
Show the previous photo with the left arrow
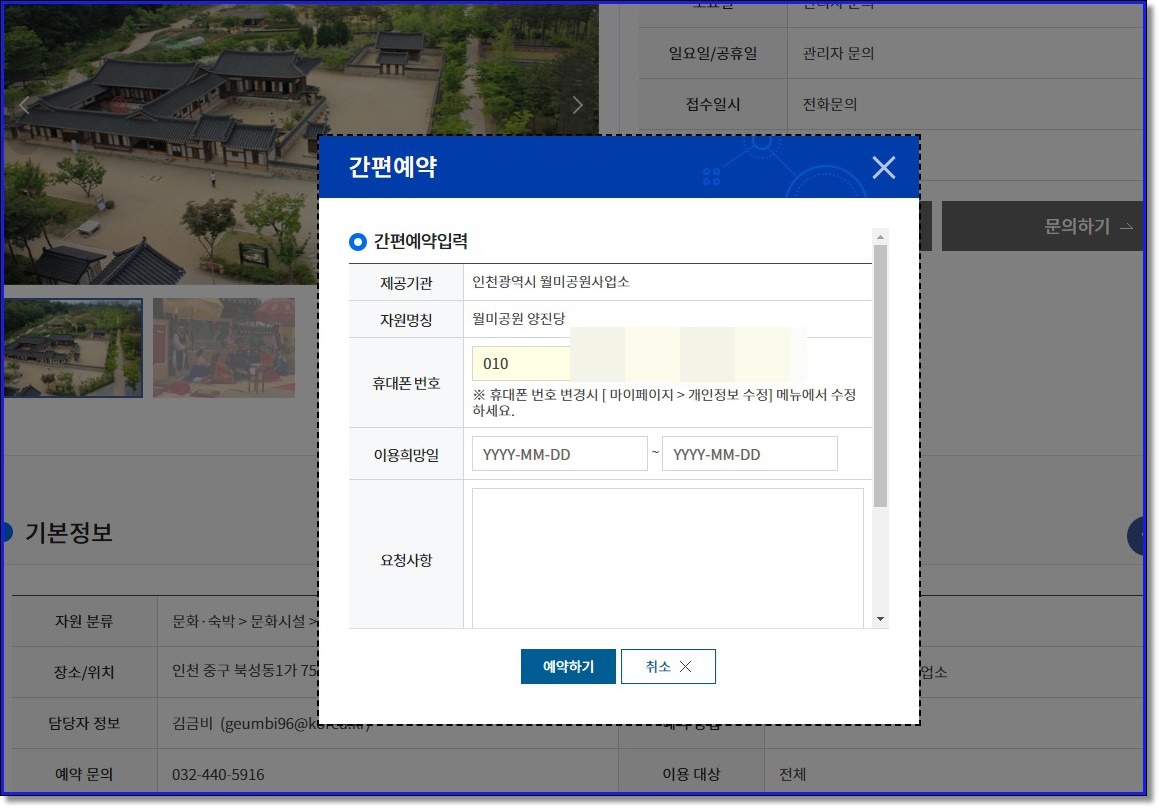24,106
